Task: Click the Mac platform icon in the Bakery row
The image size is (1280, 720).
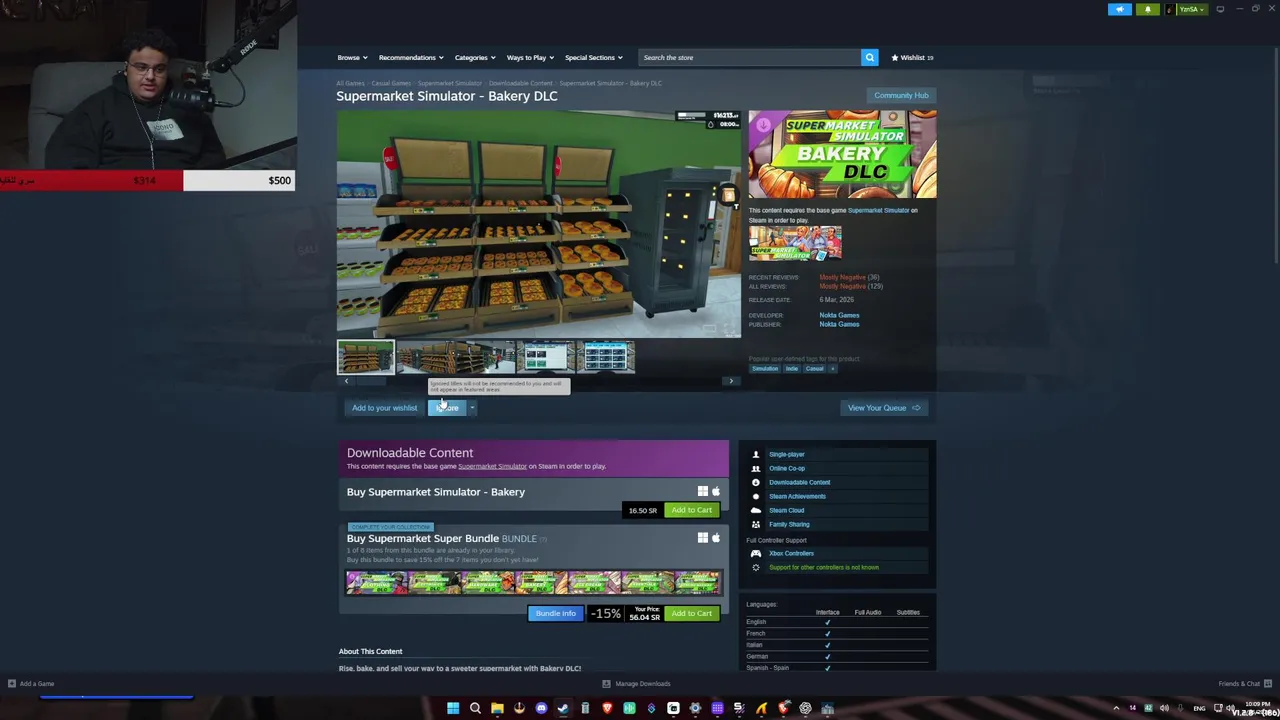Action: click(x=715, y=491)
